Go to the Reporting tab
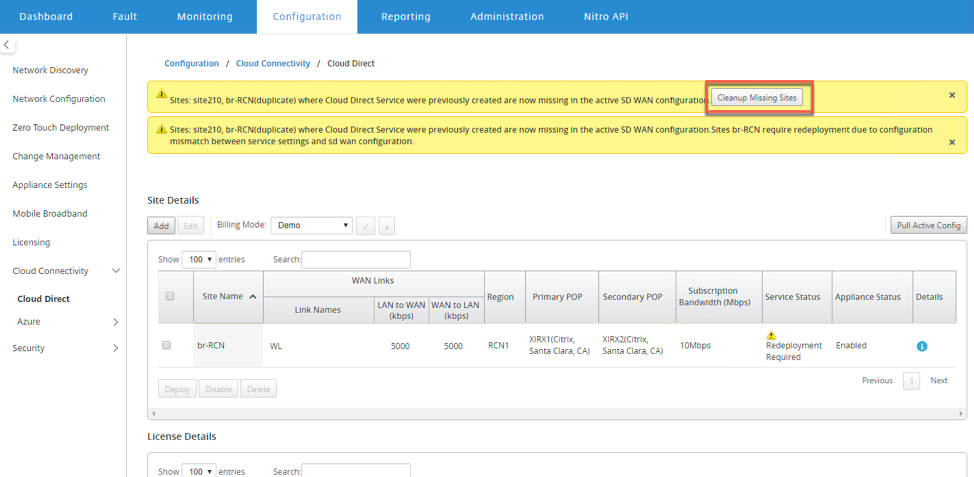 (x=408, y=17)
